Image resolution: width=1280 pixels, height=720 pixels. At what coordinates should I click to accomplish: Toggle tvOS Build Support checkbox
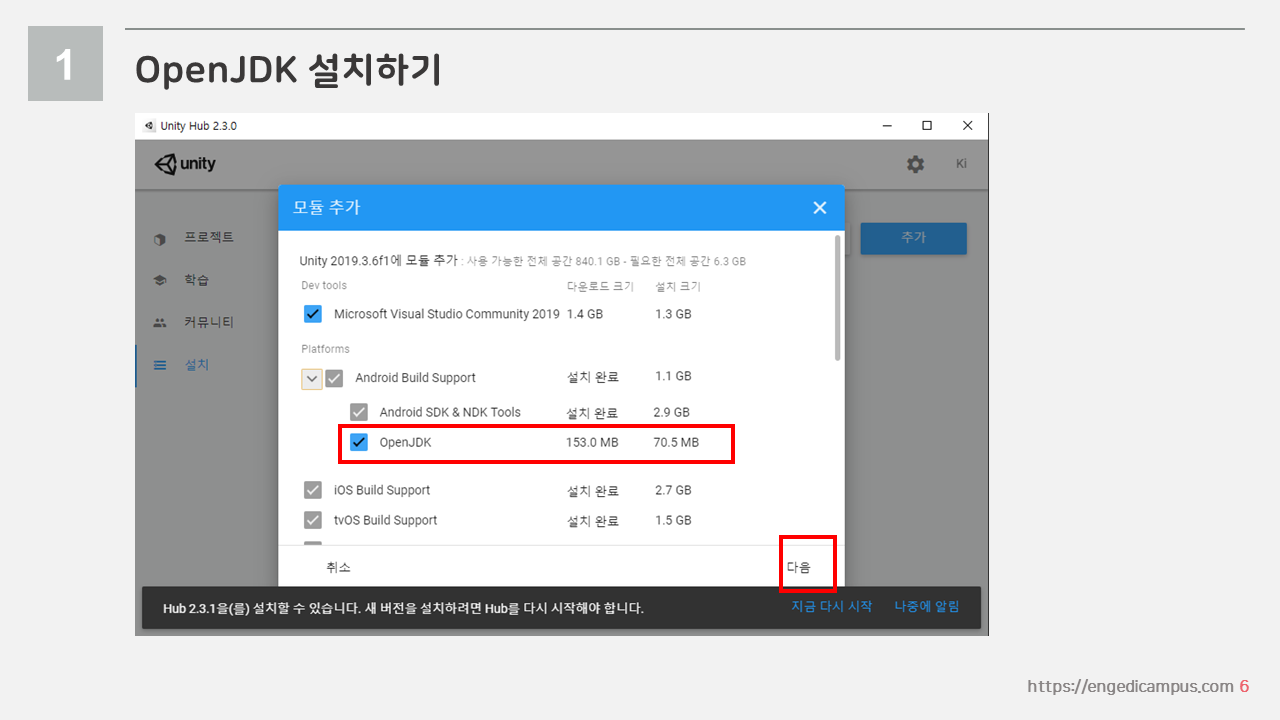pos(313,520)
